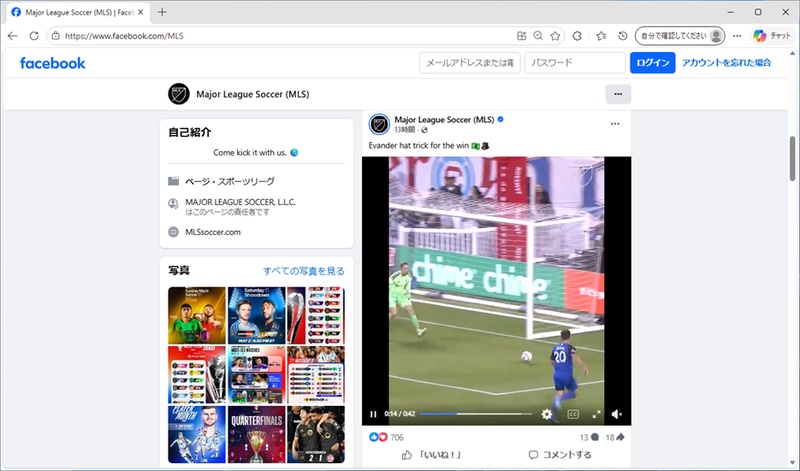Open the 2-1 score photo thumbnail
This screenshot has height=471, width=800.
tap(316, 434)
